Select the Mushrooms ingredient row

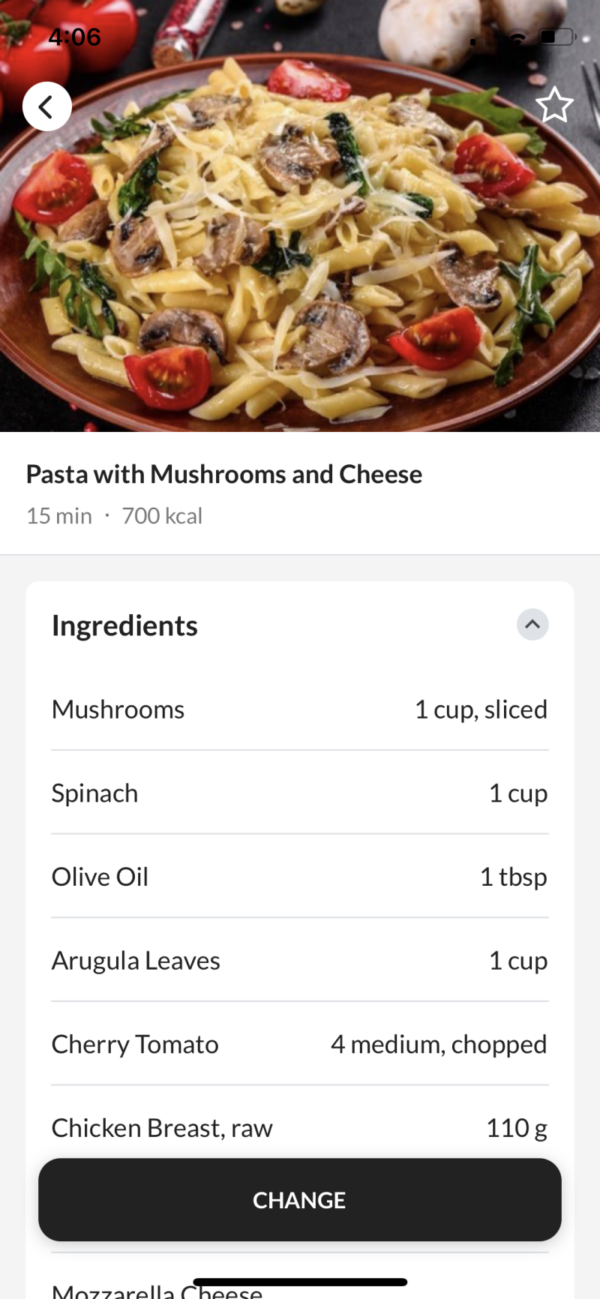pyautogui.click(x=300, y=709)
